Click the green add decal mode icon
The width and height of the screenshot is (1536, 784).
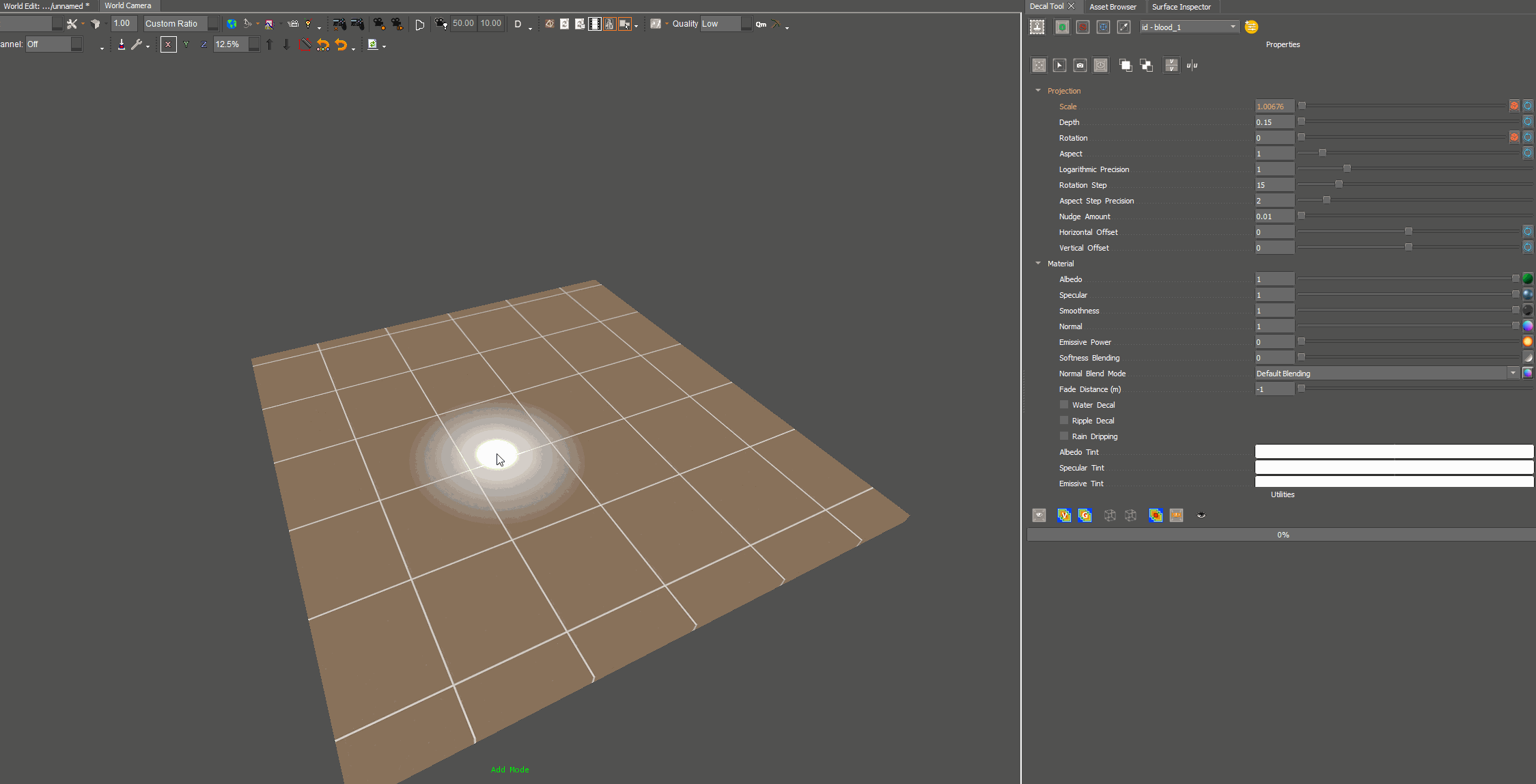pyautogui.click(x=1062, y=27)
